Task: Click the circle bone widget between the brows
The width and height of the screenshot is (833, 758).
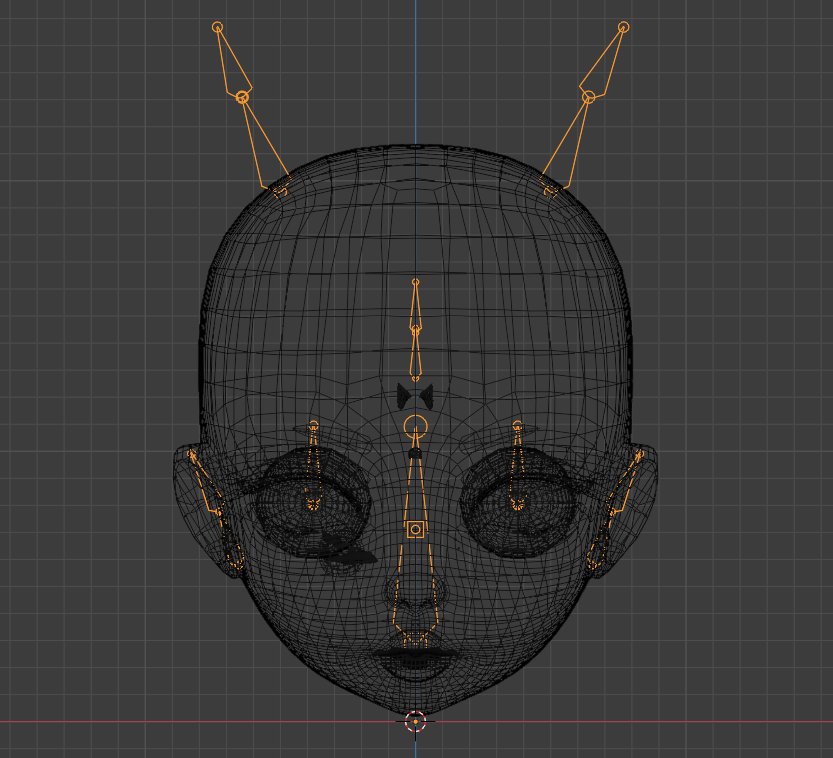Action: [415, 426]
